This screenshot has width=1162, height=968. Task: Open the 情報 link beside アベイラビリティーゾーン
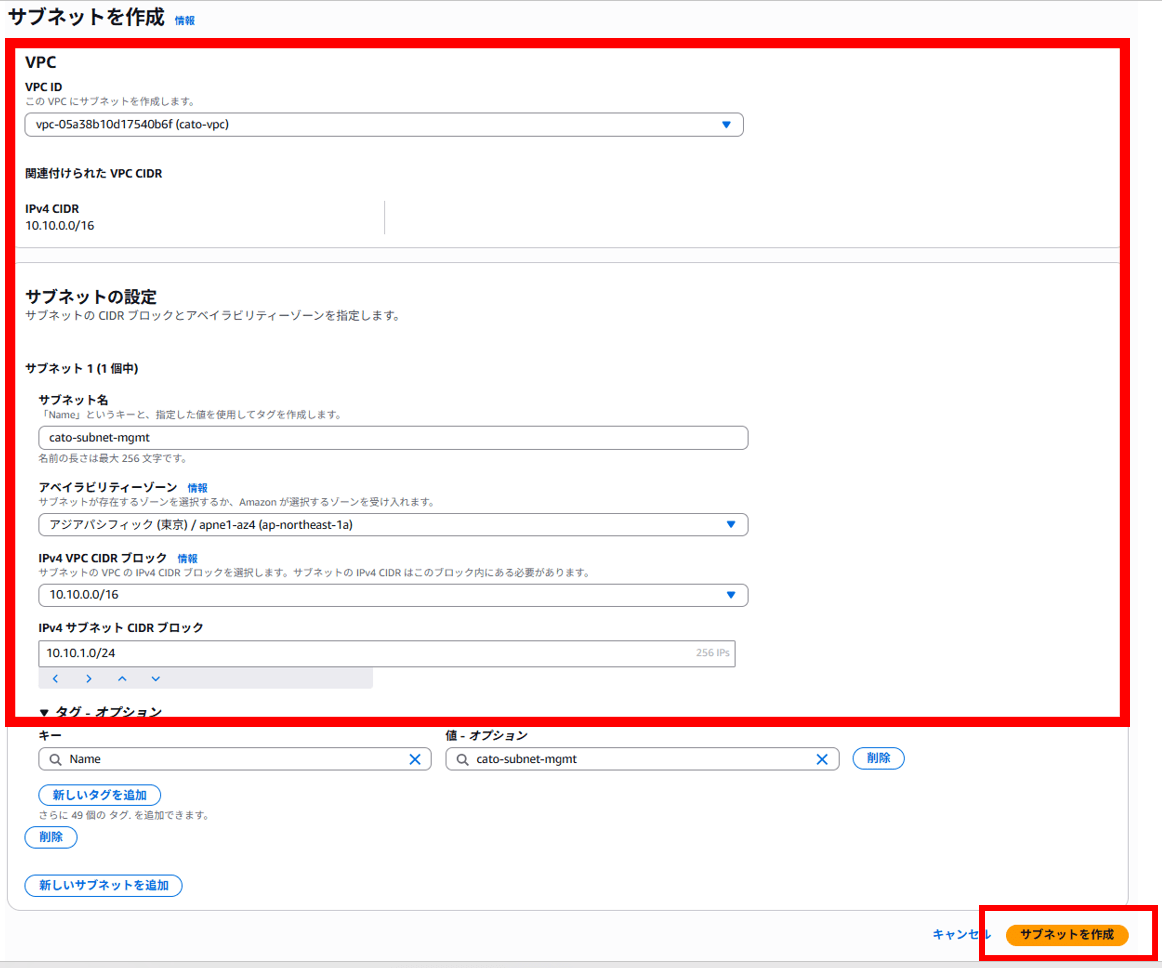click(196, 487)
